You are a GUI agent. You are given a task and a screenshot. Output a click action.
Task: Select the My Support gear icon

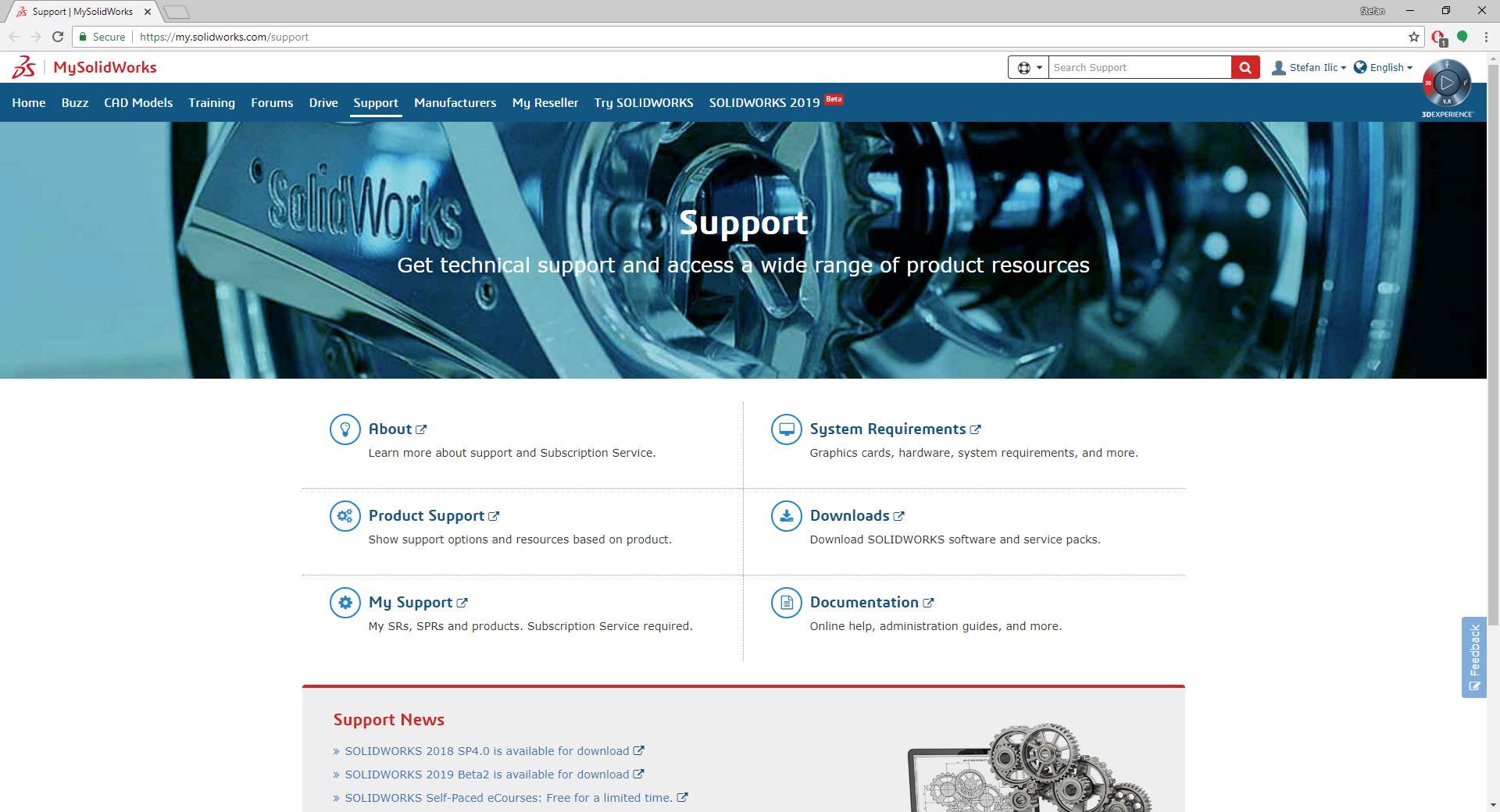[x=345, y=602]
